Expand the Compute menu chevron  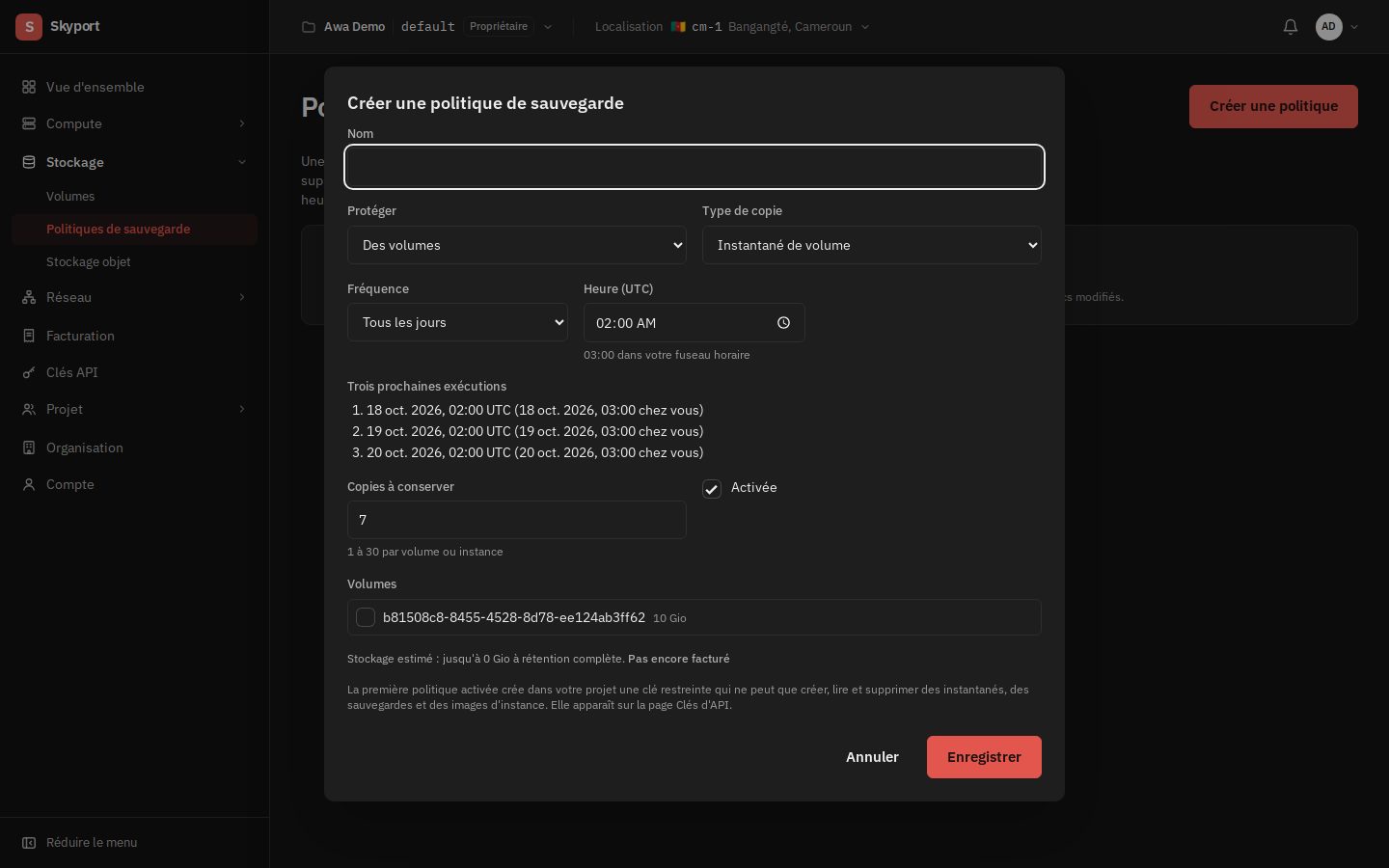[x=242, y=123]
